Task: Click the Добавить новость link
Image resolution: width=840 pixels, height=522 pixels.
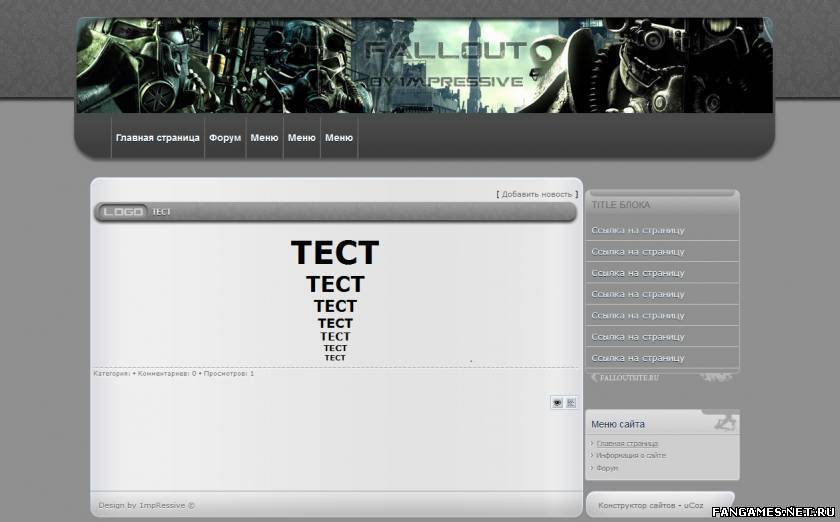Action: coord(537,194)
